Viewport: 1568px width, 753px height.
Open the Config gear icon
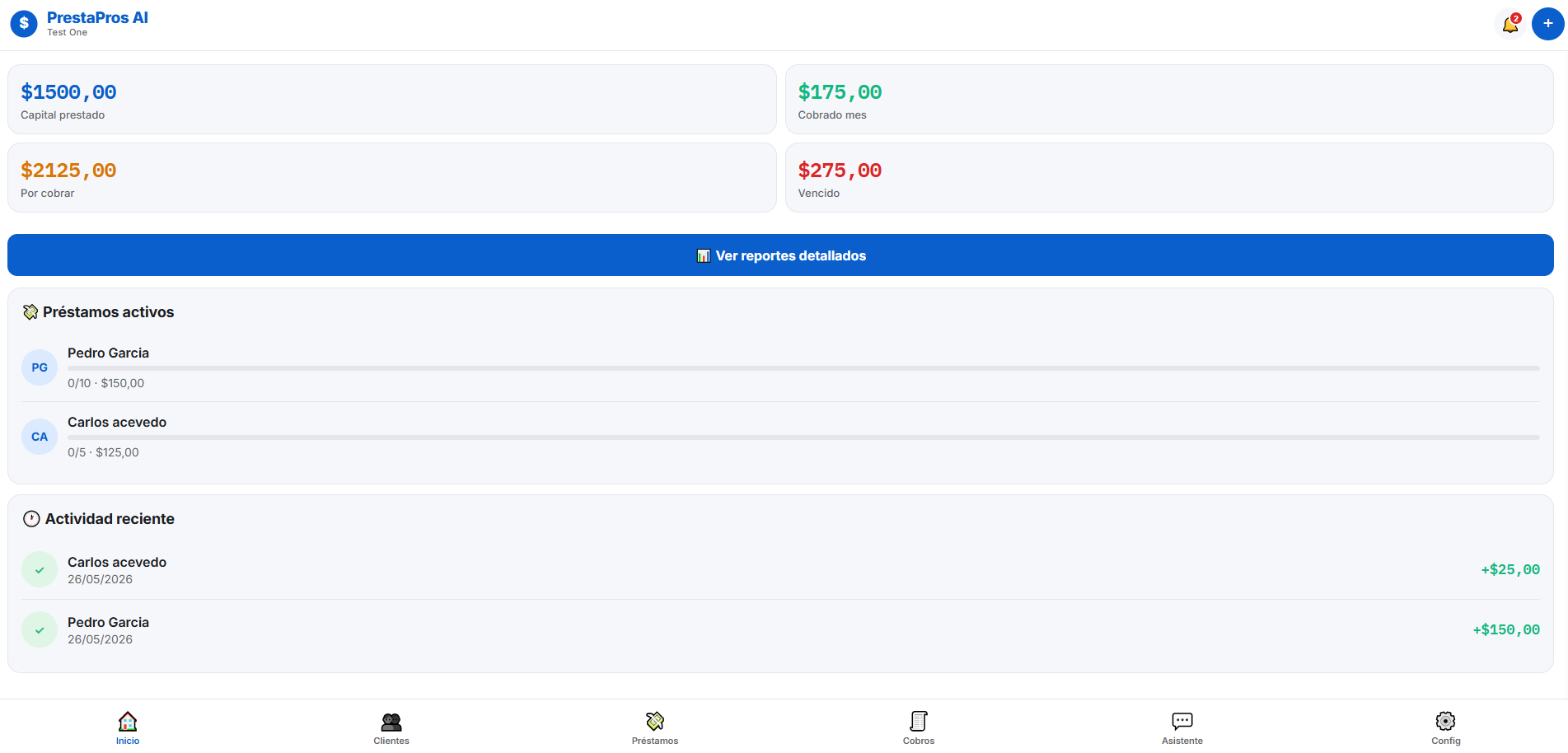point(1445,722)
